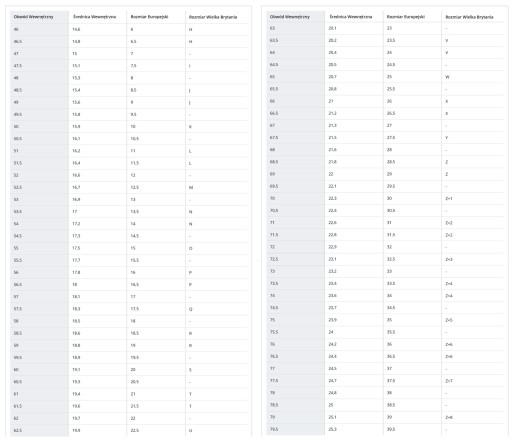Select the circumference 46,5 cell
The height and width of the screenshot is (448, 512).
coord(18,41)
